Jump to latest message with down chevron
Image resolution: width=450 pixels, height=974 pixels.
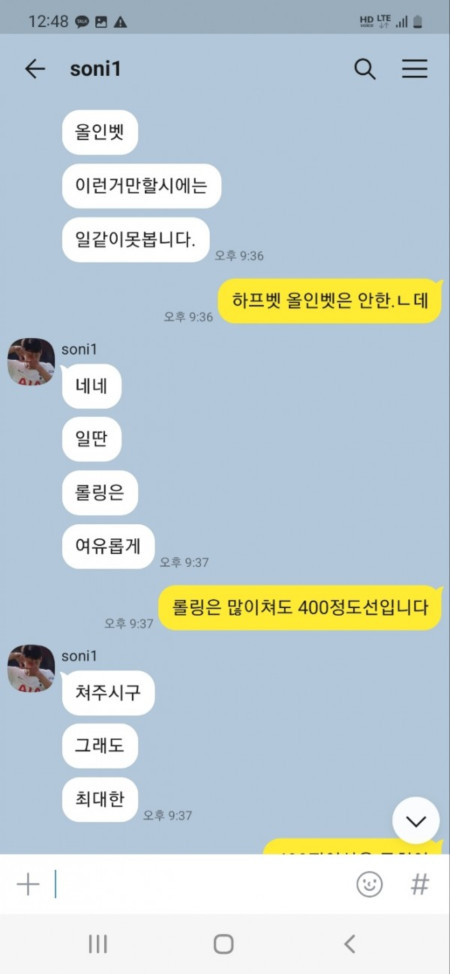pos(416,821)
